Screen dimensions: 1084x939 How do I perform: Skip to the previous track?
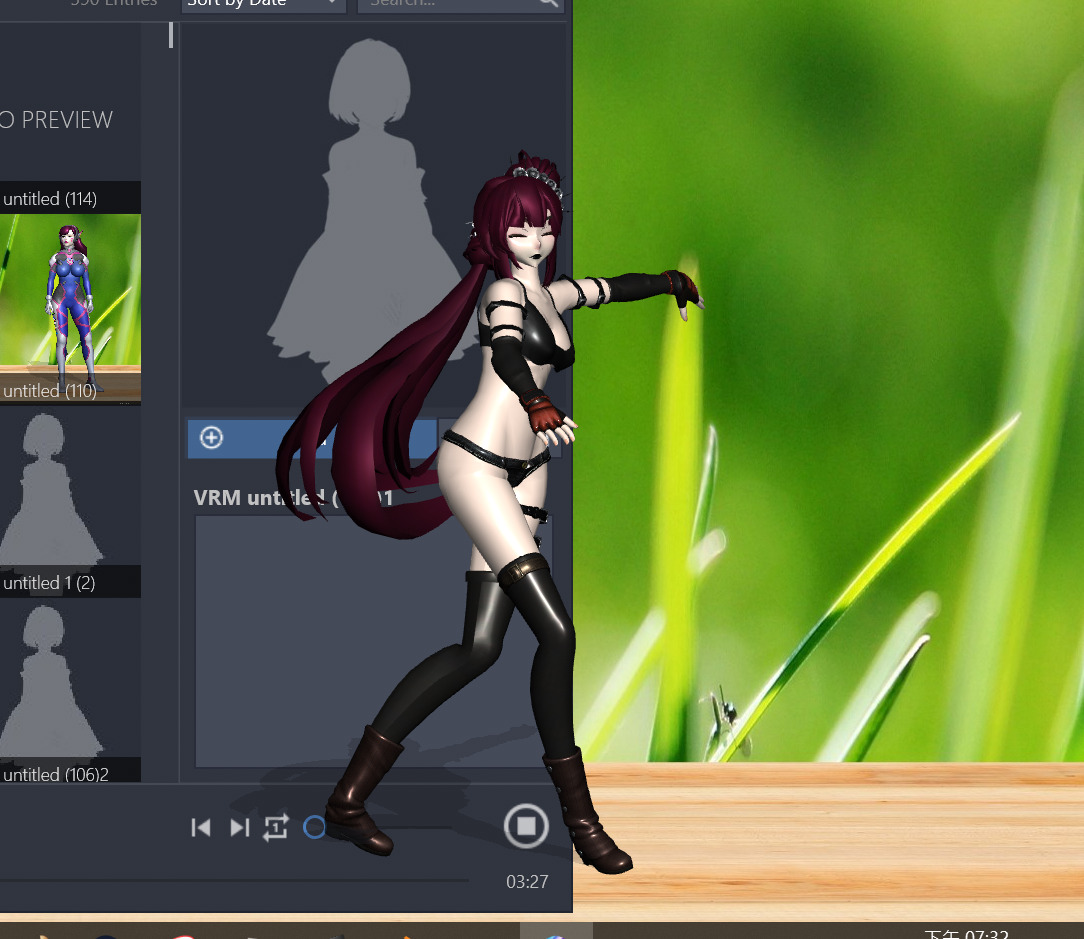point(200,828)
